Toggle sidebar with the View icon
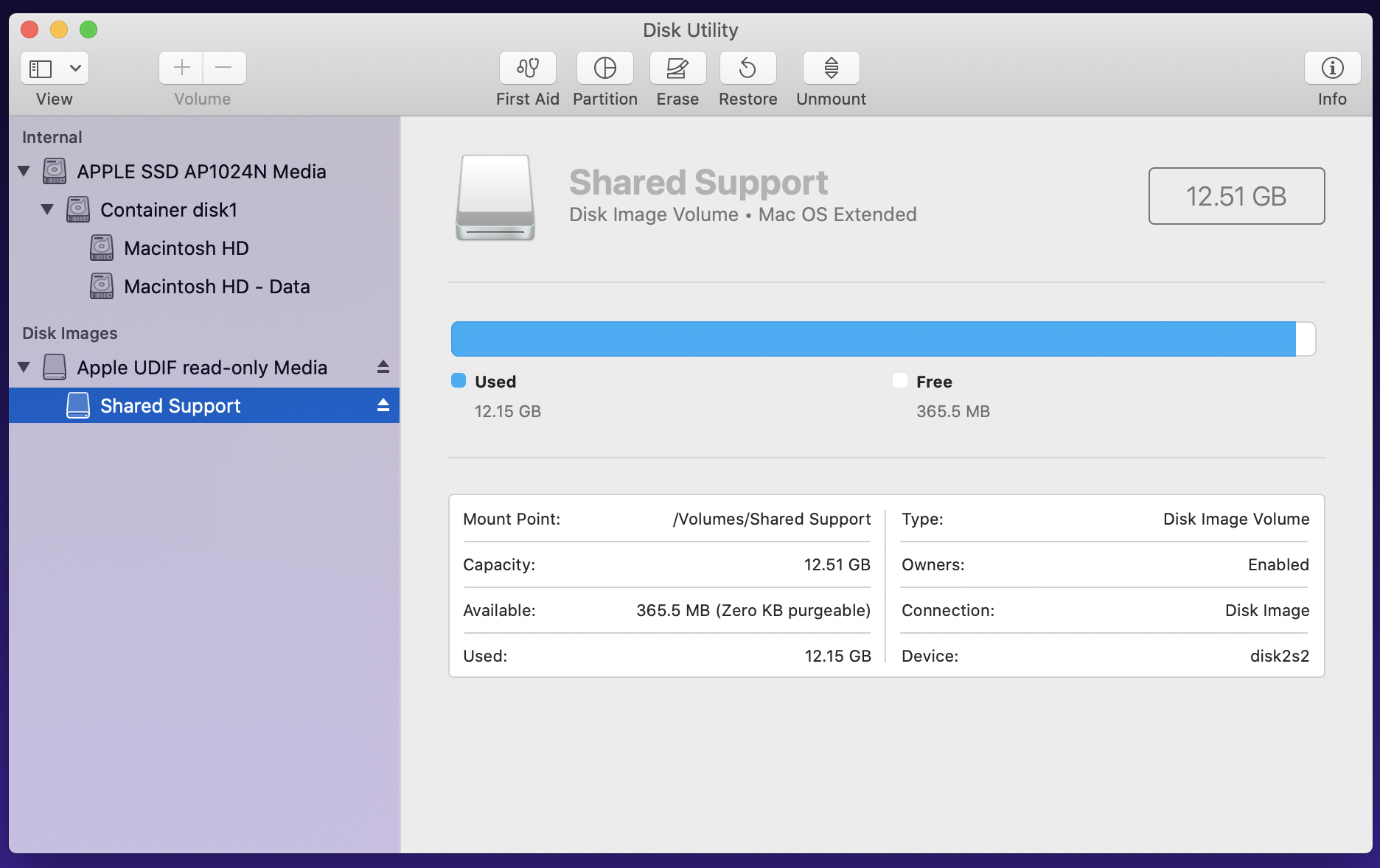This screenshot has height=868, width=1380. click(41, 69)
